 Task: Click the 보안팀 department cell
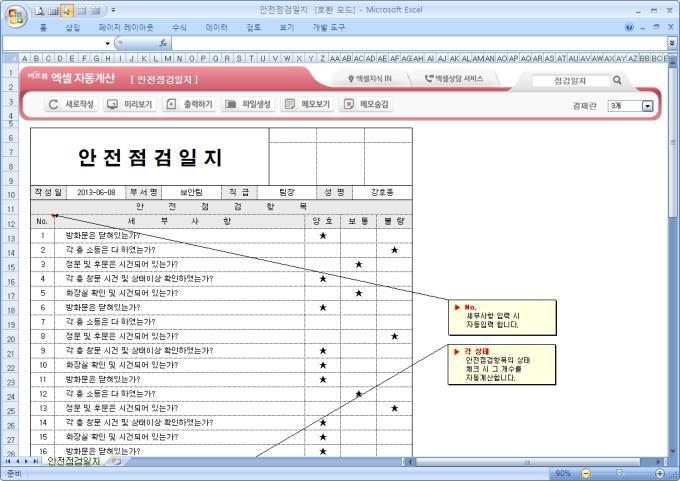pos(191,193)
